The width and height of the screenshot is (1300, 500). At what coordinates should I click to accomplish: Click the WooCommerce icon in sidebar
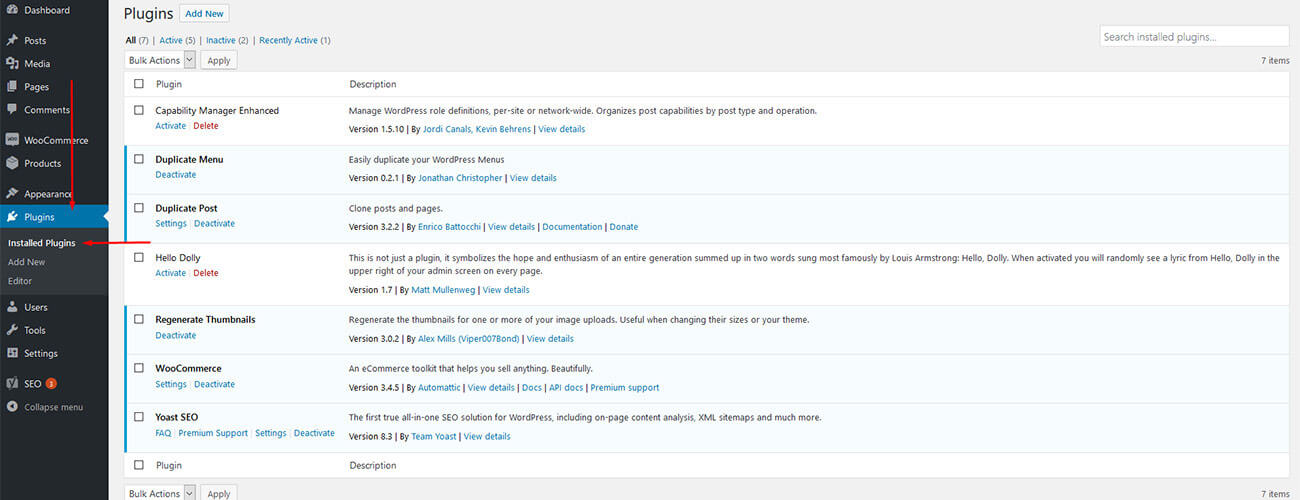pos(12,140)
